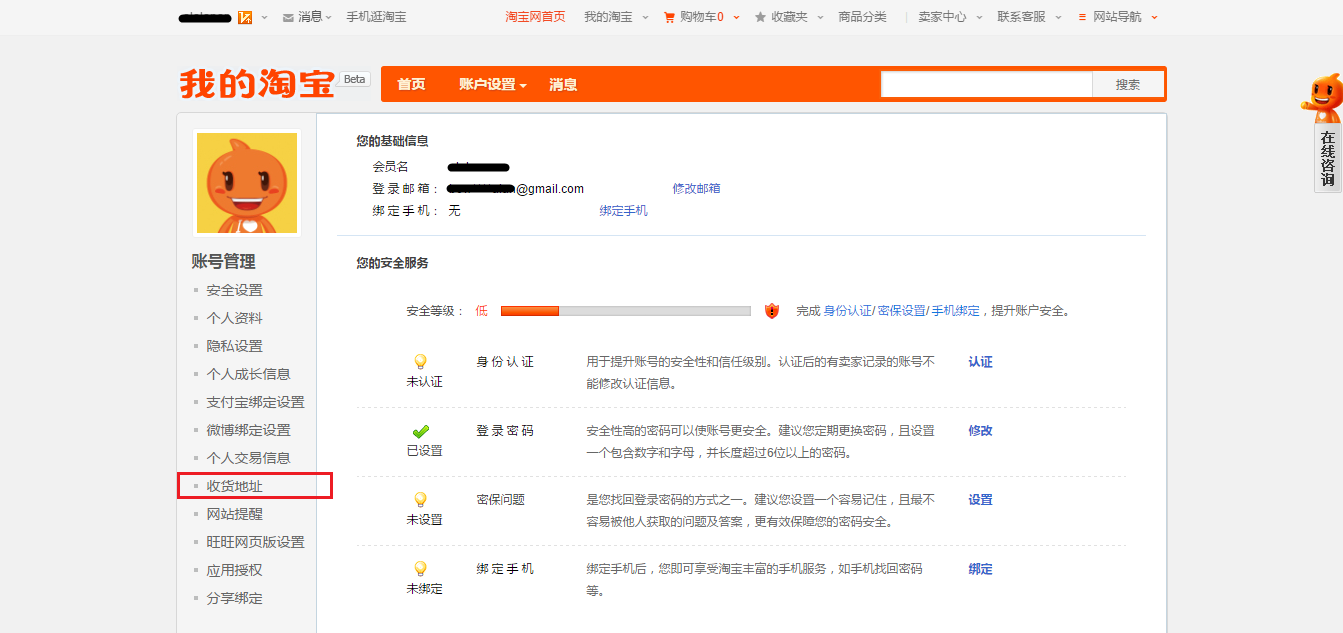Expand the 收藏夹 dropdown arrow
The width and height of the screenshot is (1343, 633).
tap(820, 18)
